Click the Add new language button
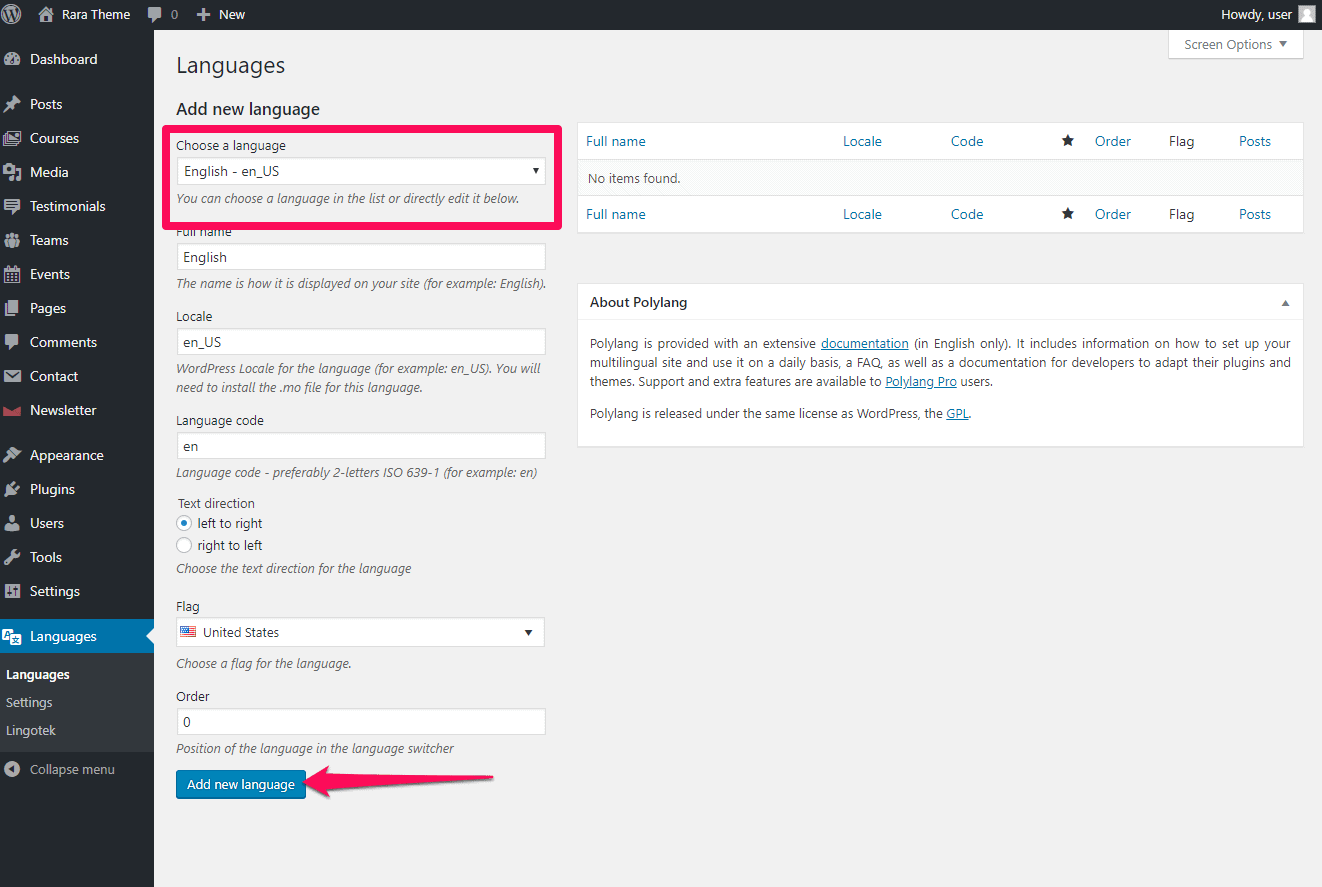 pyautogui.click(x=241, y=784)
